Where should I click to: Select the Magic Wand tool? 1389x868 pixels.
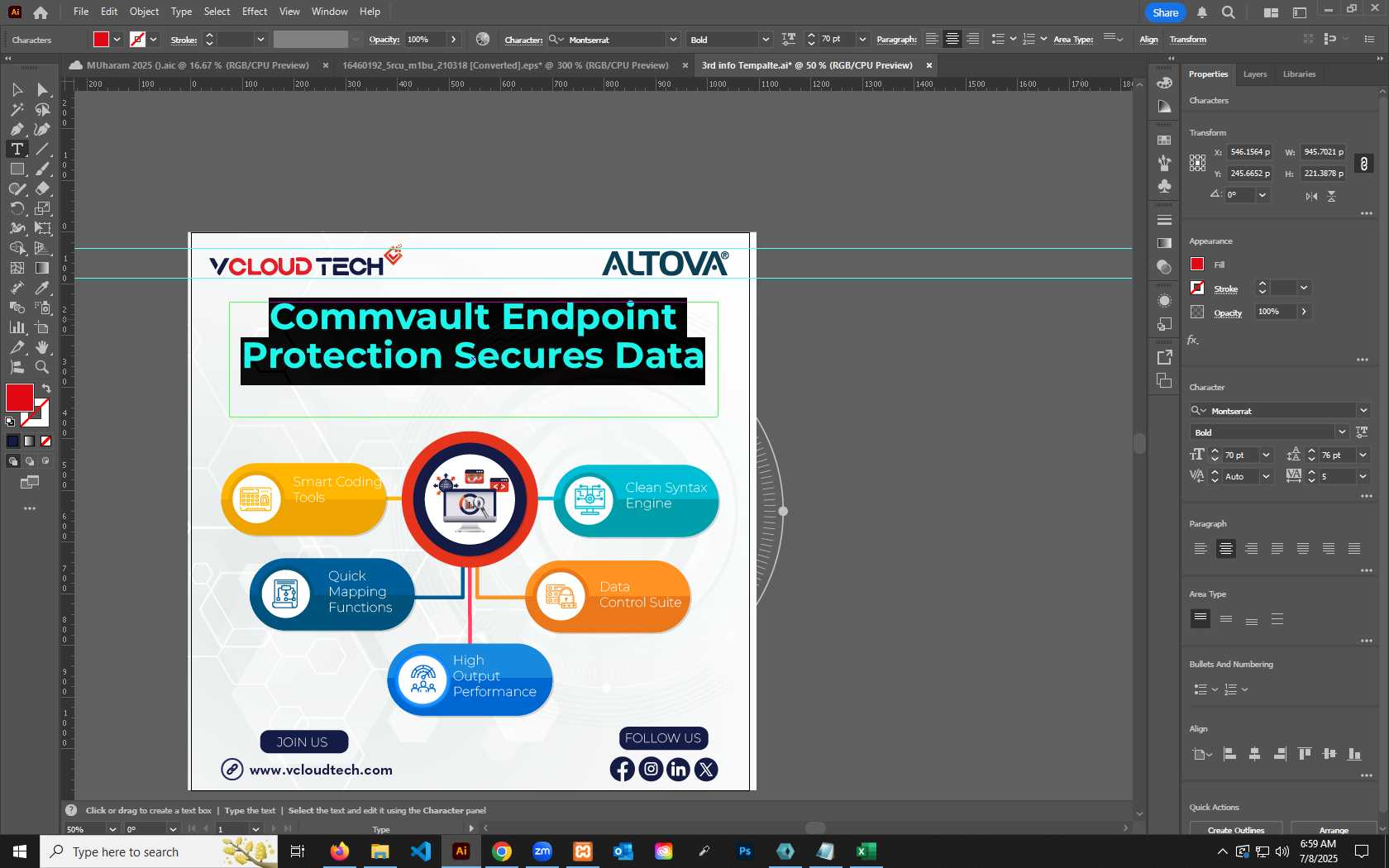(x=17, y=109)
